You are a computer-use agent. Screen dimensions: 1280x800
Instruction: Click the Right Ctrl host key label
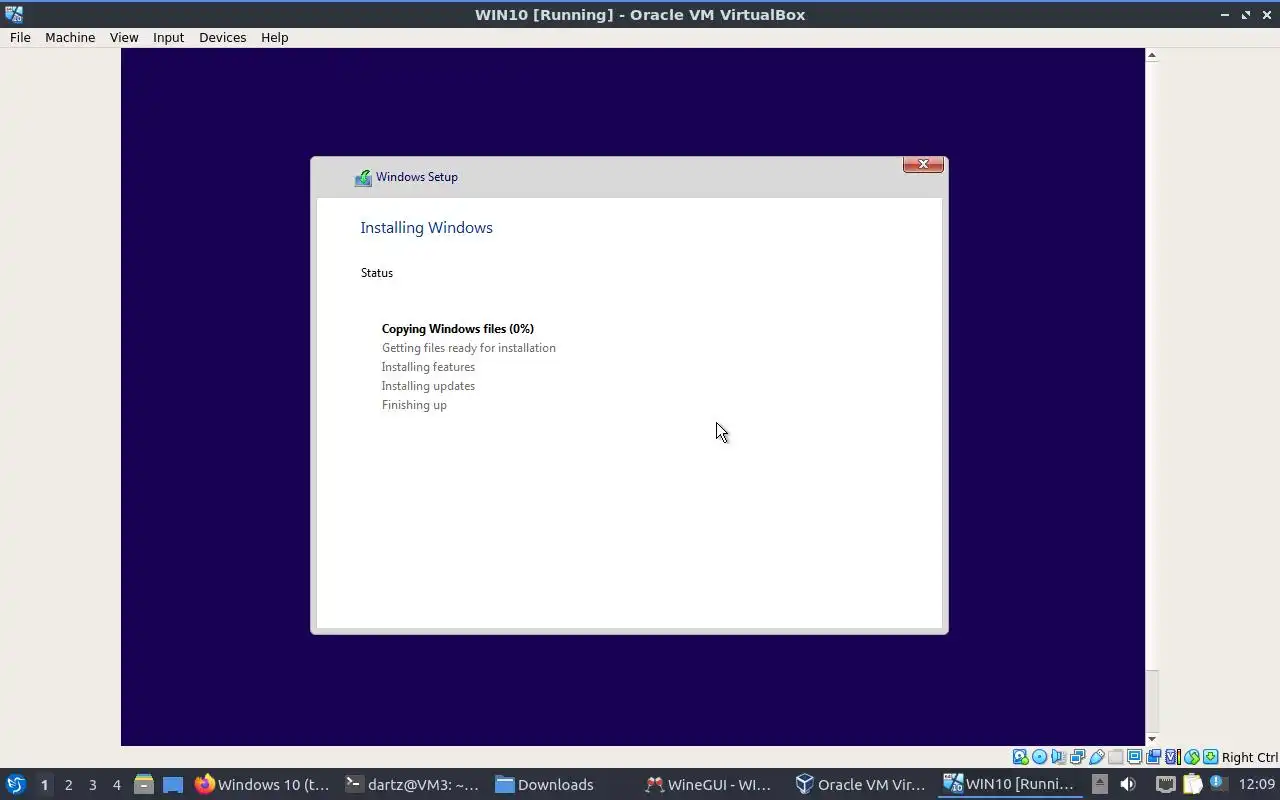1250,757
